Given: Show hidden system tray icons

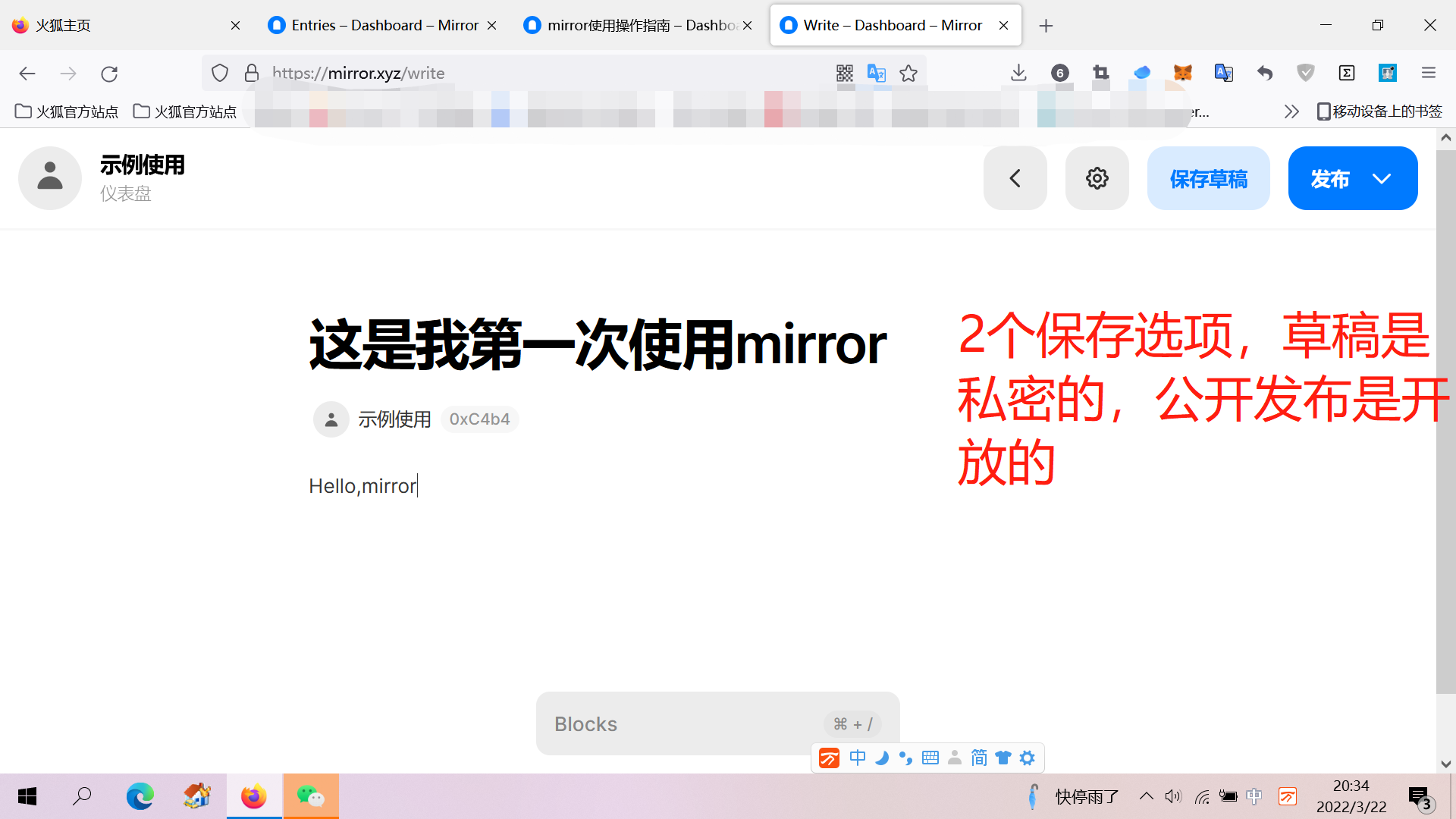Looking at the screenshot, I should pos(1147,796).
